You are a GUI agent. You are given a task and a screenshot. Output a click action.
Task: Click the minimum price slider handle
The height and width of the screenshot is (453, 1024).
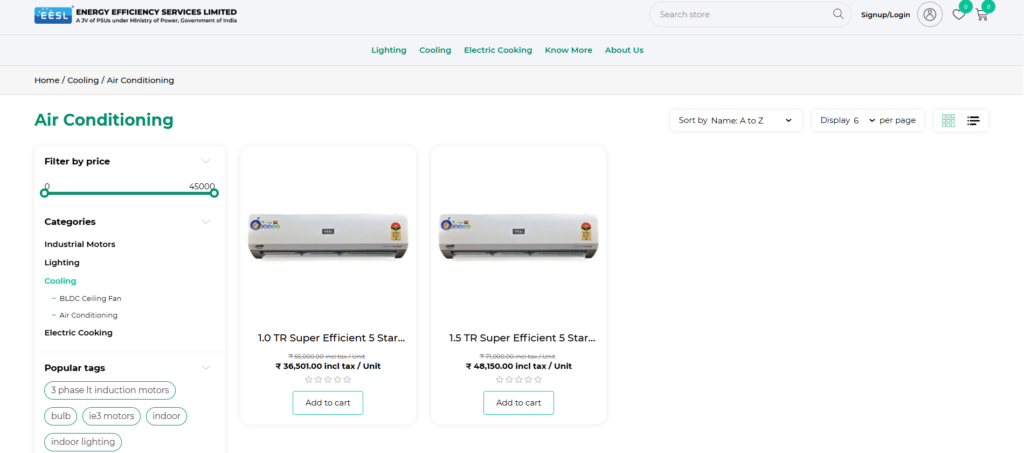pos(44,193)
